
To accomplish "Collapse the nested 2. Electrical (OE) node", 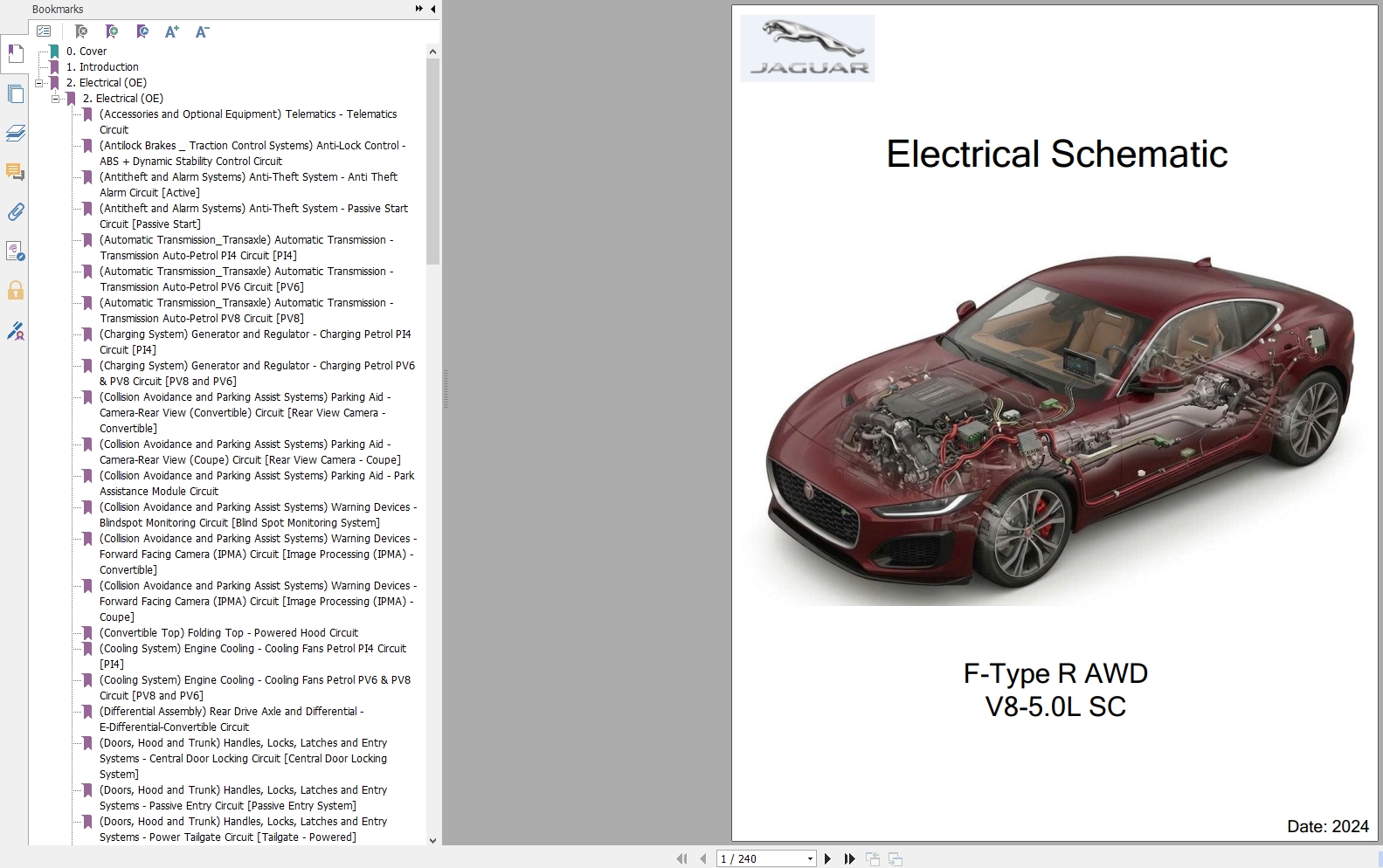I will tap(55, 99).
